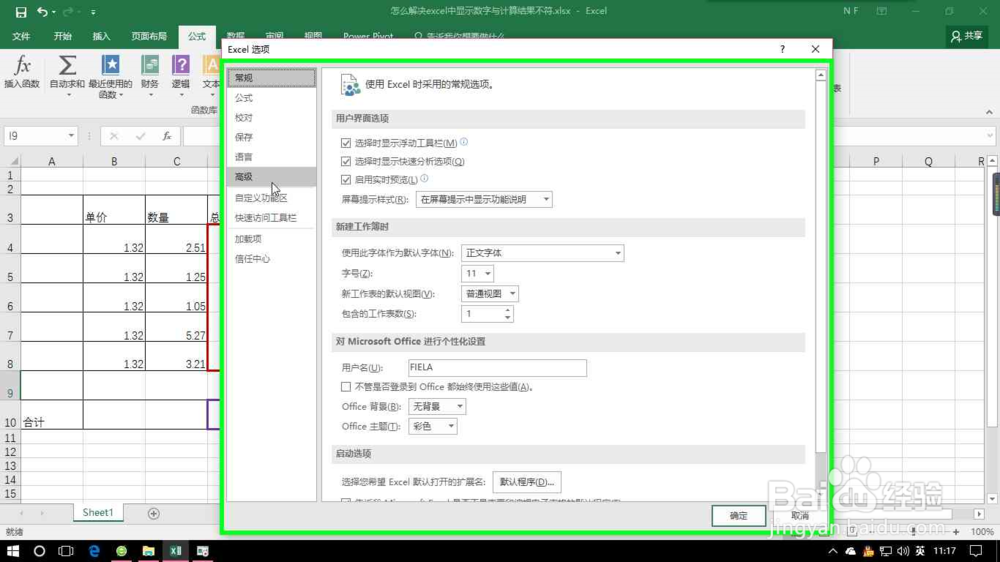Open the Windows Start menu
1000x562 pixels.
[12, 551]
